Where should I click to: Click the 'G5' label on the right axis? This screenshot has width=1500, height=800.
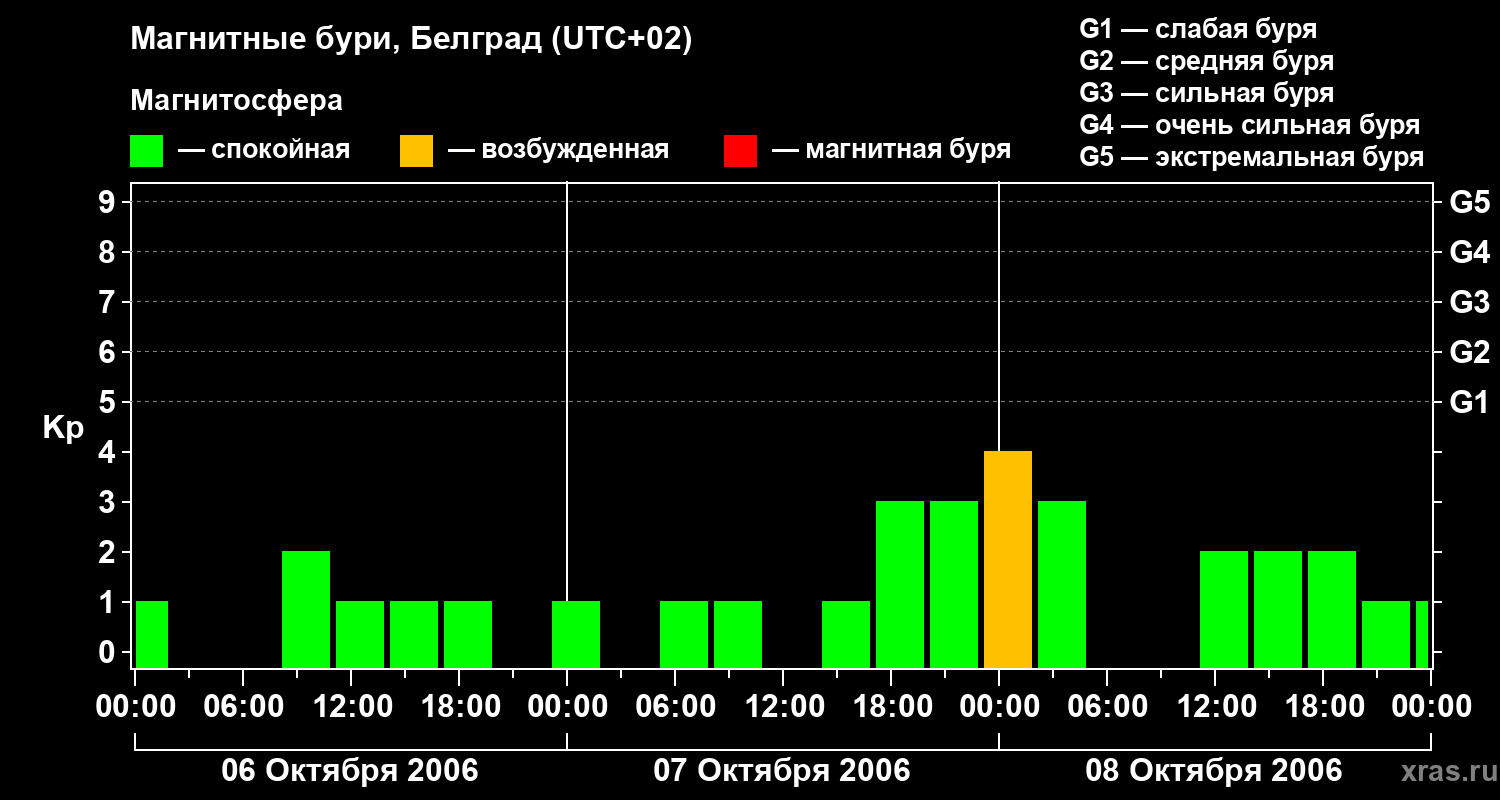pos(1469,202)
